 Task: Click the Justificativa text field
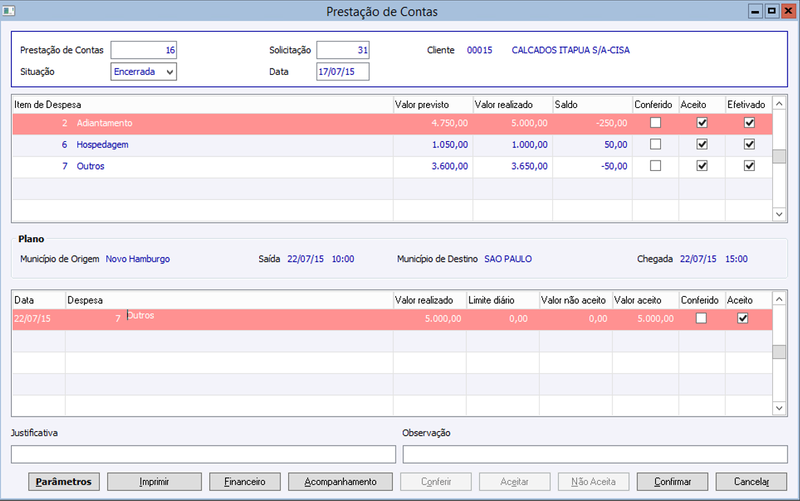[203, 454]
